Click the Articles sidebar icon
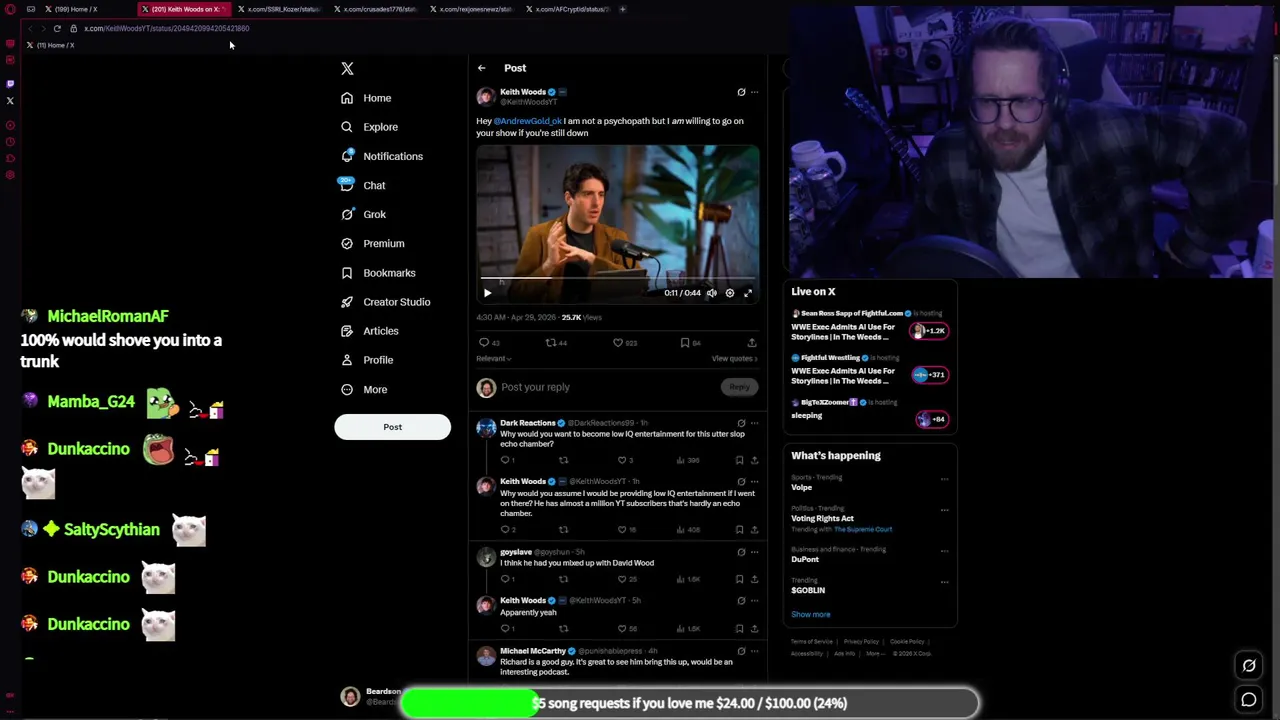1280x720 pixels. (x=347, y=330)
